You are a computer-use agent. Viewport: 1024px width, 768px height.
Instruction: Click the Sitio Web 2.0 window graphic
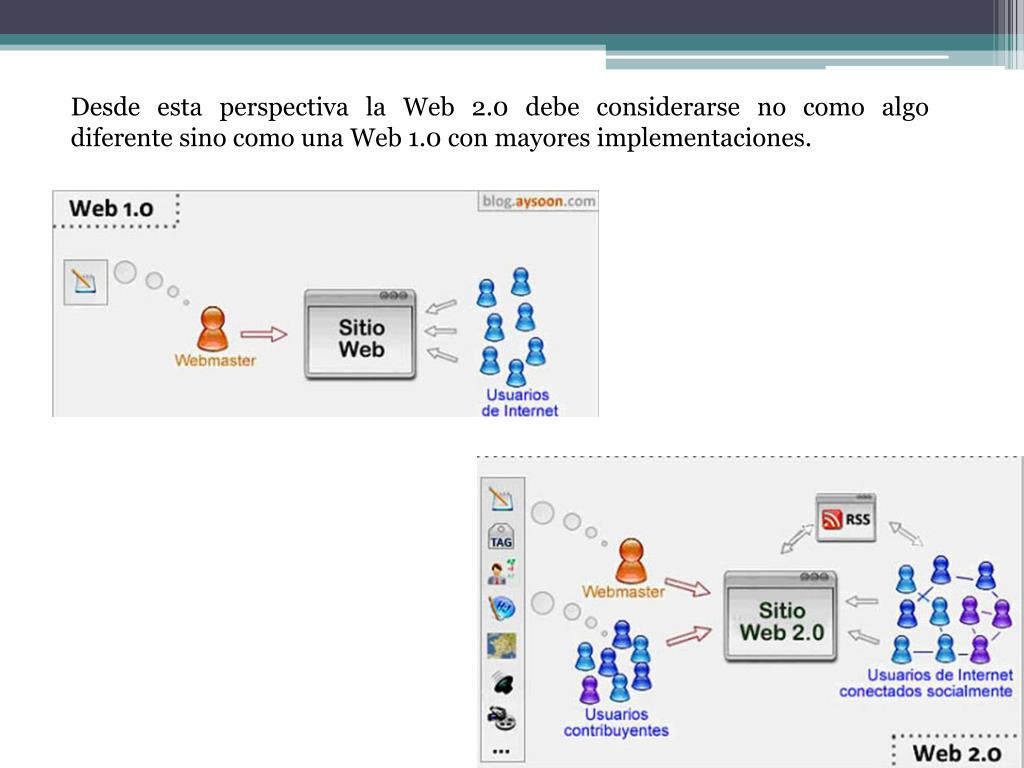780,617
